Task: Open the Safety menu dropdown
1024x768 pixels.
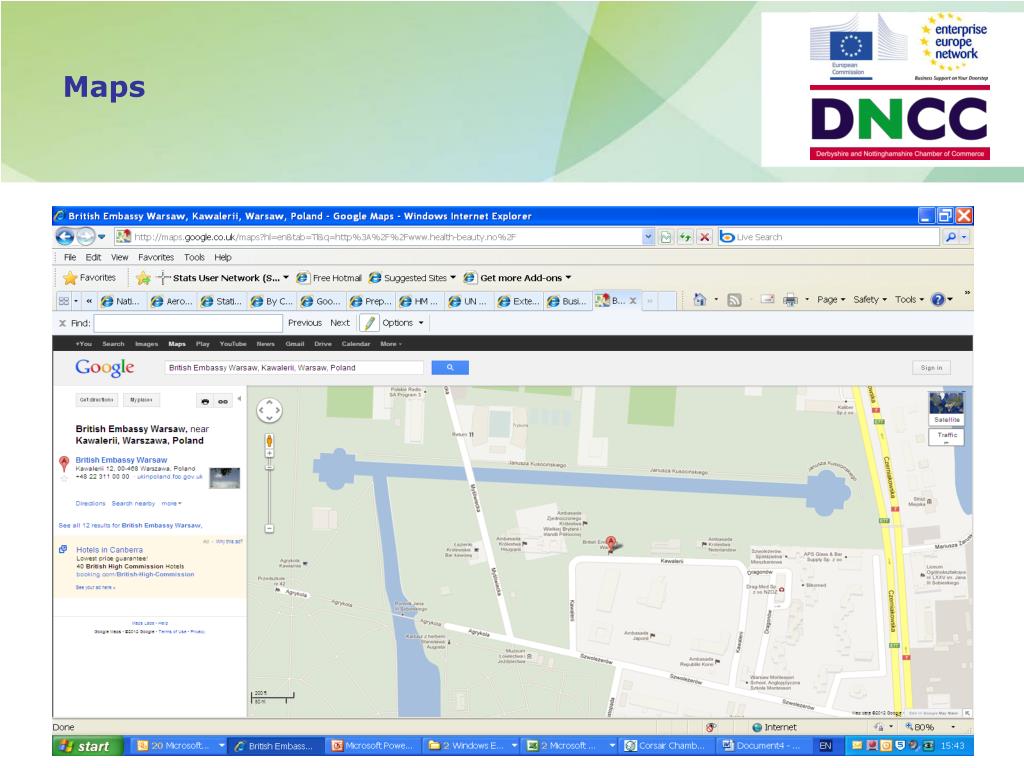Action: [870, 300]
